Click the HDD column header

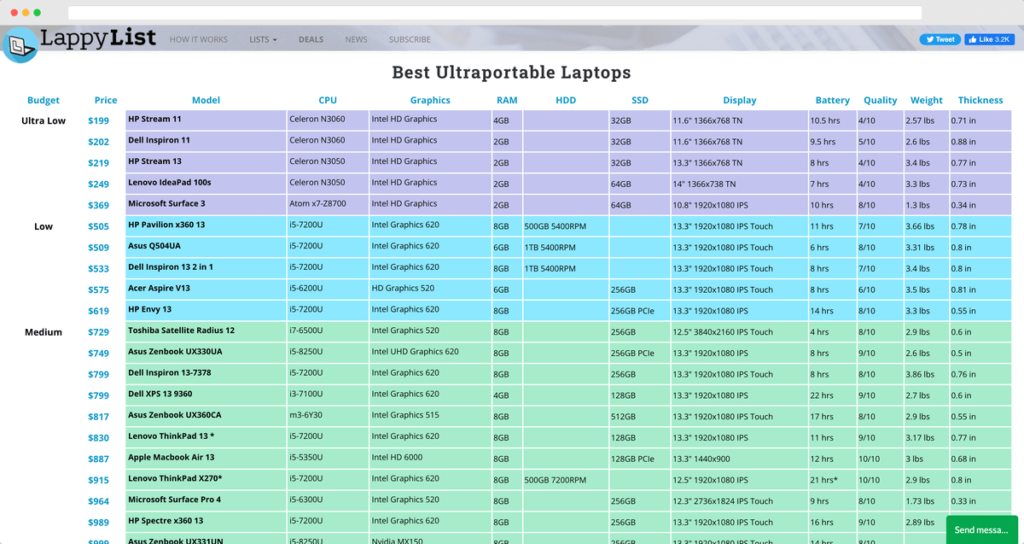click(x=566, y=100)
